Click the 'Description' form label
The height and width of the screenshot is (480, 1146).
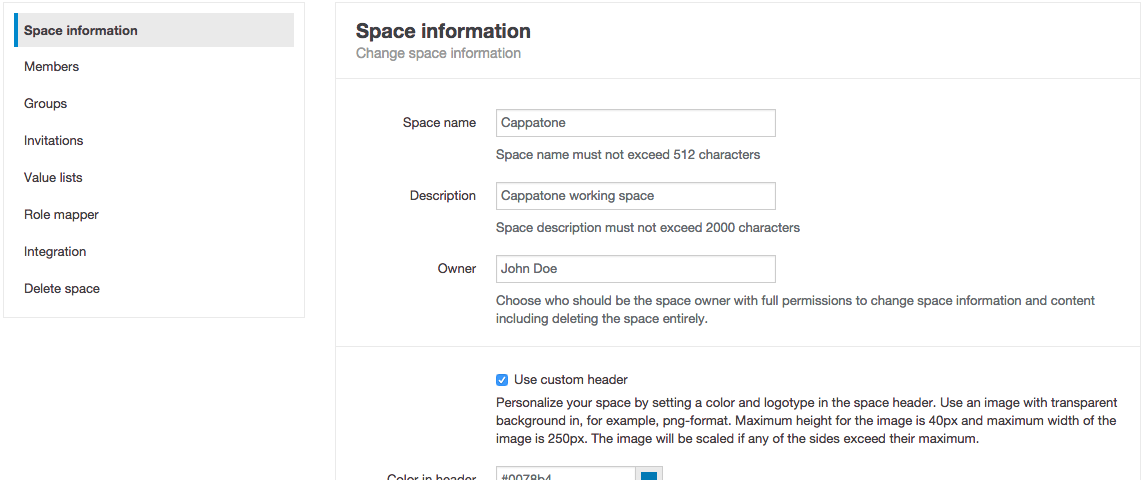(x=442, y=196)
